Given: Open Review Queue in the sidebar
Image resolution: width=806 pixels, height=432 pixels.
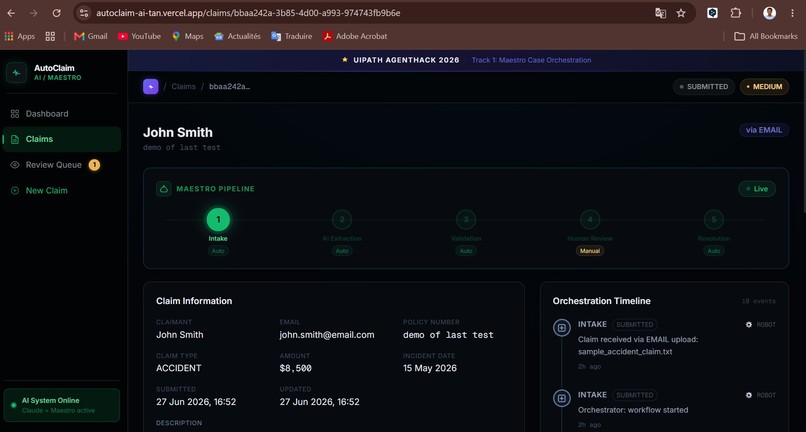Looking at the screenshot, I should (62, 165).
